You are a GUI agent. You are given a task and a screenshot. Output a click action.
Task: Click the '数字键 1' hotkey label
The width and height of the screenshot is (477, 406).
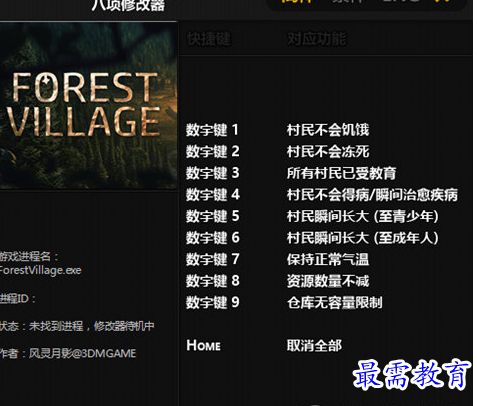click(x=212, y=130)
